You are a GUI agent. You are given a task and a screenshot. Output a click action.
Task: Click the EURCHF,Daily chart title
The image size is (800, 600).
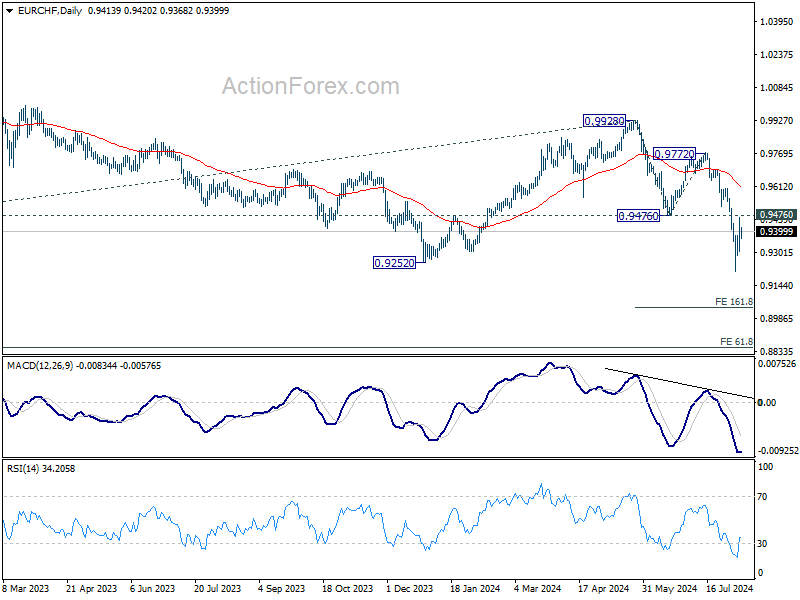pos(49,11)
